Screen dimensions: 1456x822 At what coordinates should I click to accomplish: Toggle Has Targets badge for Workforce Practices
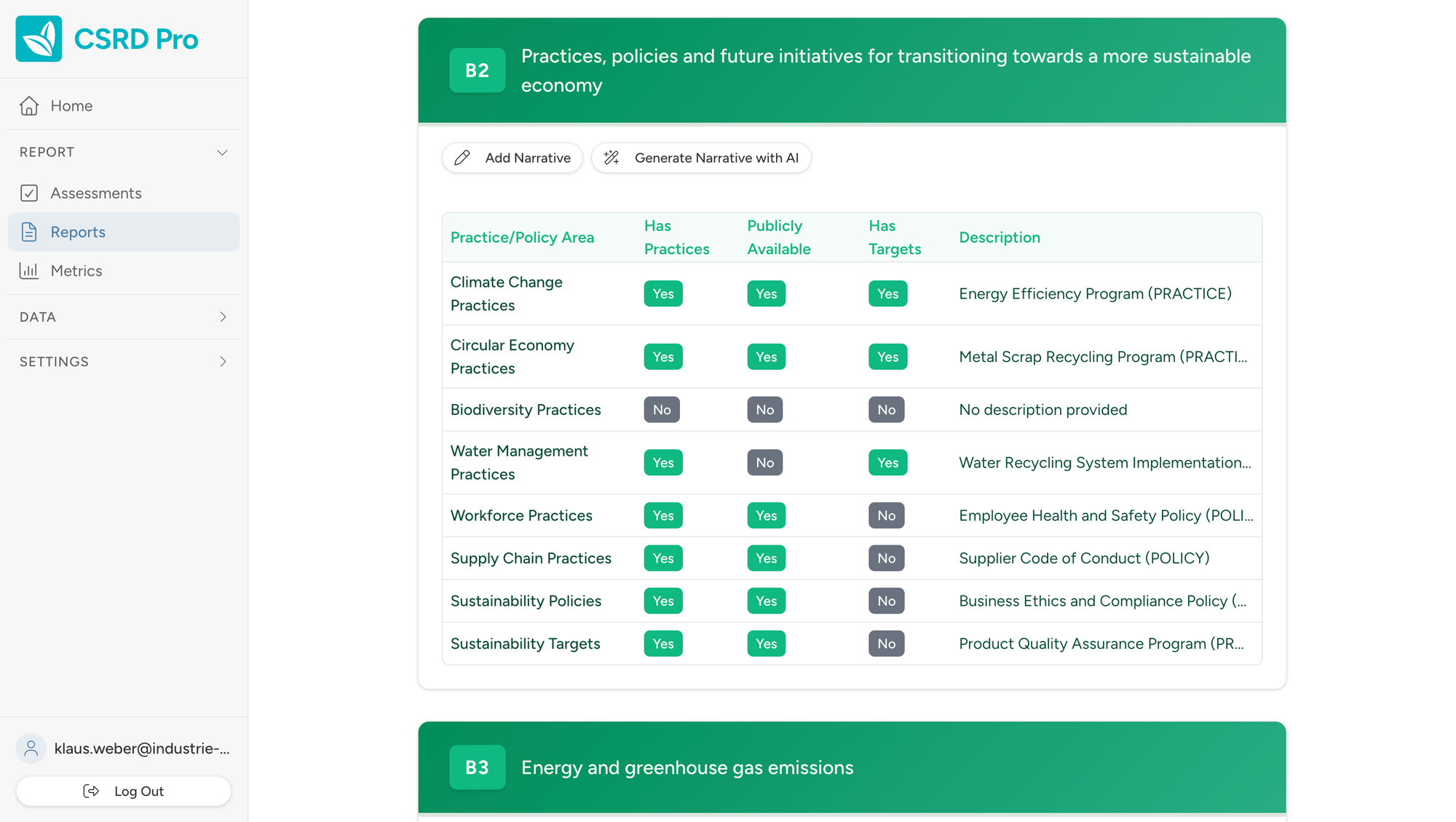point(886,515)
